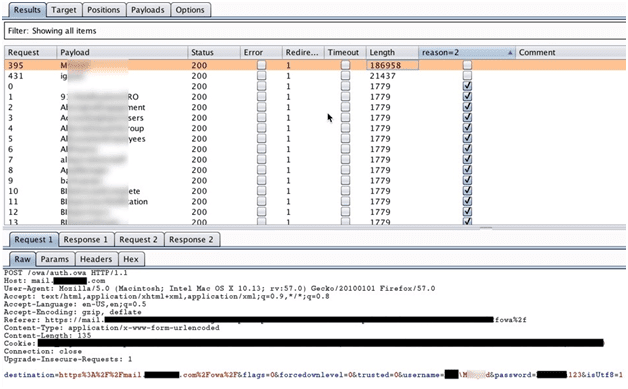
Task: Toggle reason=2 checkbox for request 0
Action: pos(467,86)
